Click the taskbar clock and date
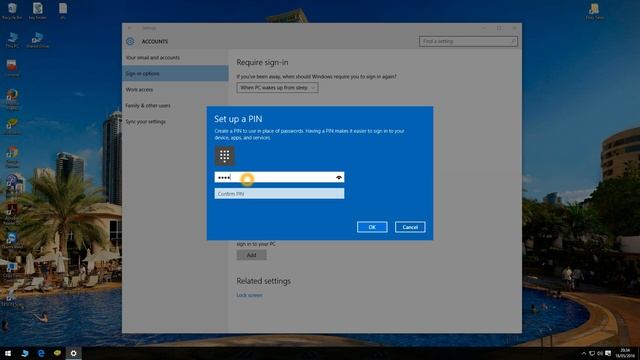The height and width of the screenshot is (360, 640). (625, 353)
